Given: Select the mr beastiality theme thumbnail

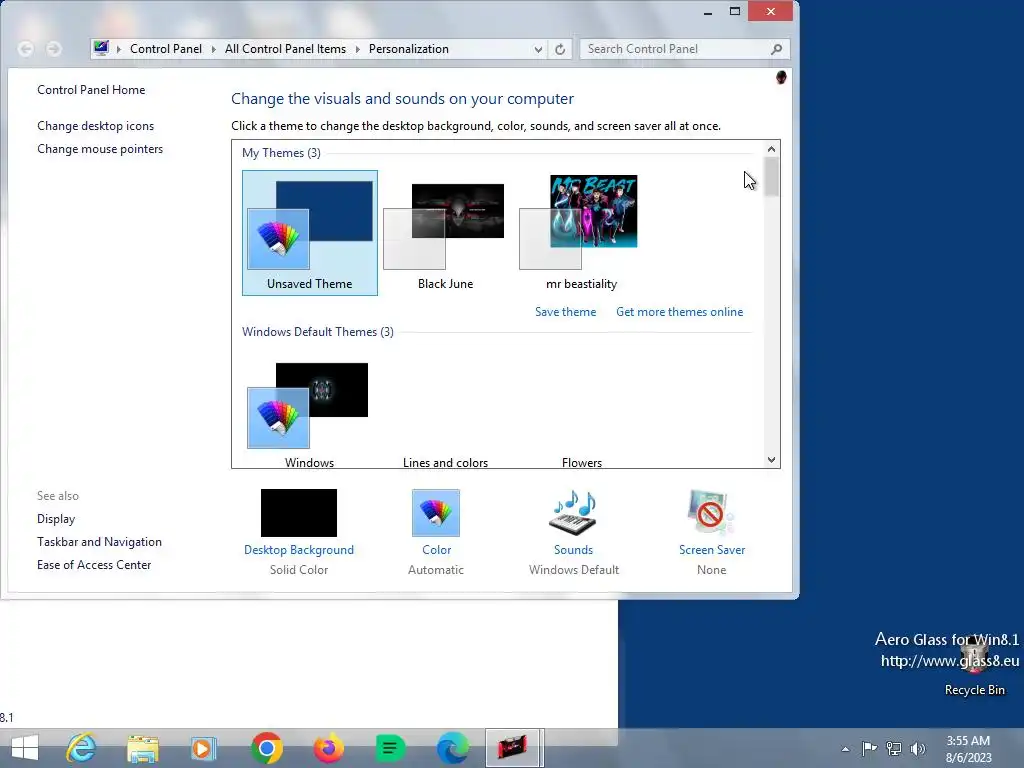Looking at the screenshot, I should coord(581,233).
